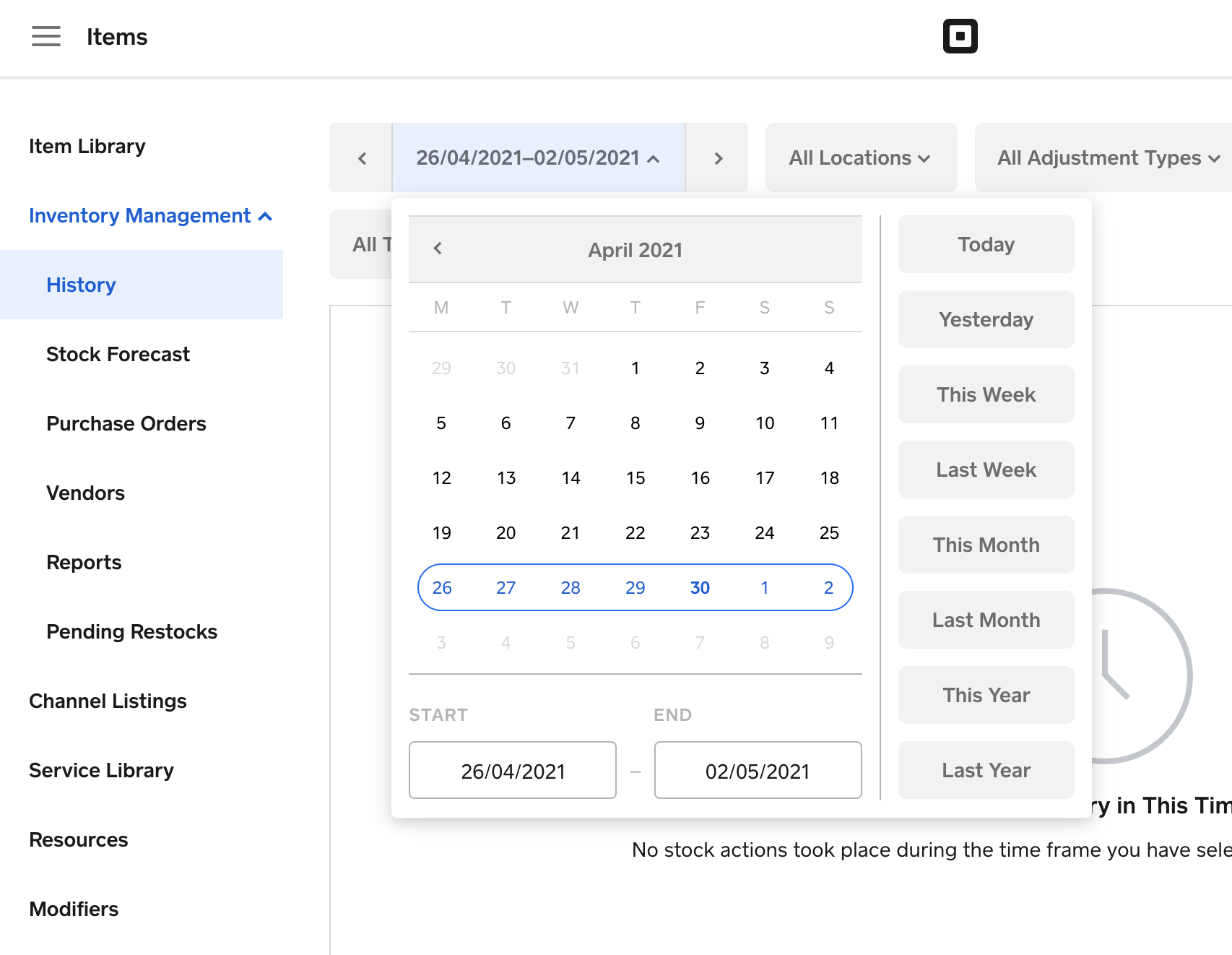The height and width of the screenshot is (955, 1232).
Task: Show previous month in calendar
Action: (438, 249)
